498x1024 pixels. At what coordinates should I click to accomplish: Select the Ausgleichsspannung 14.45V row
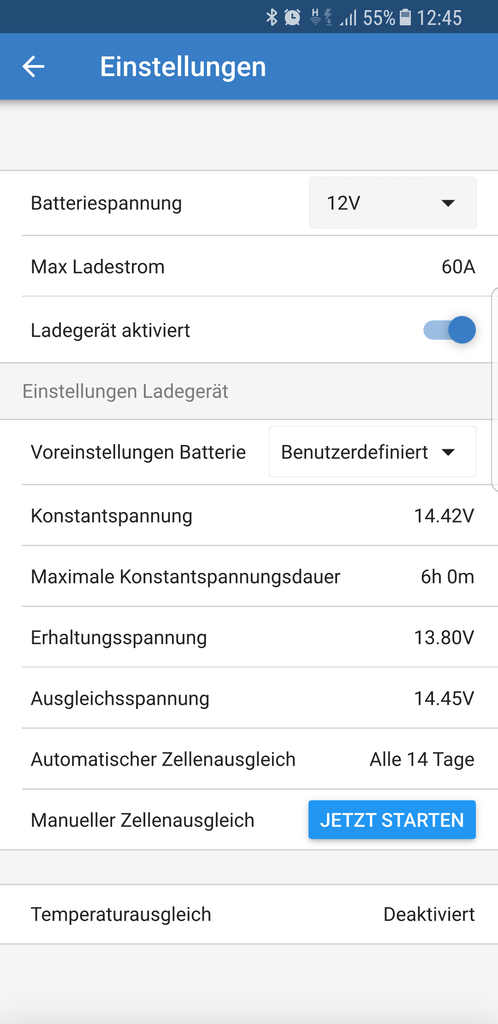[x=249, y=698]
